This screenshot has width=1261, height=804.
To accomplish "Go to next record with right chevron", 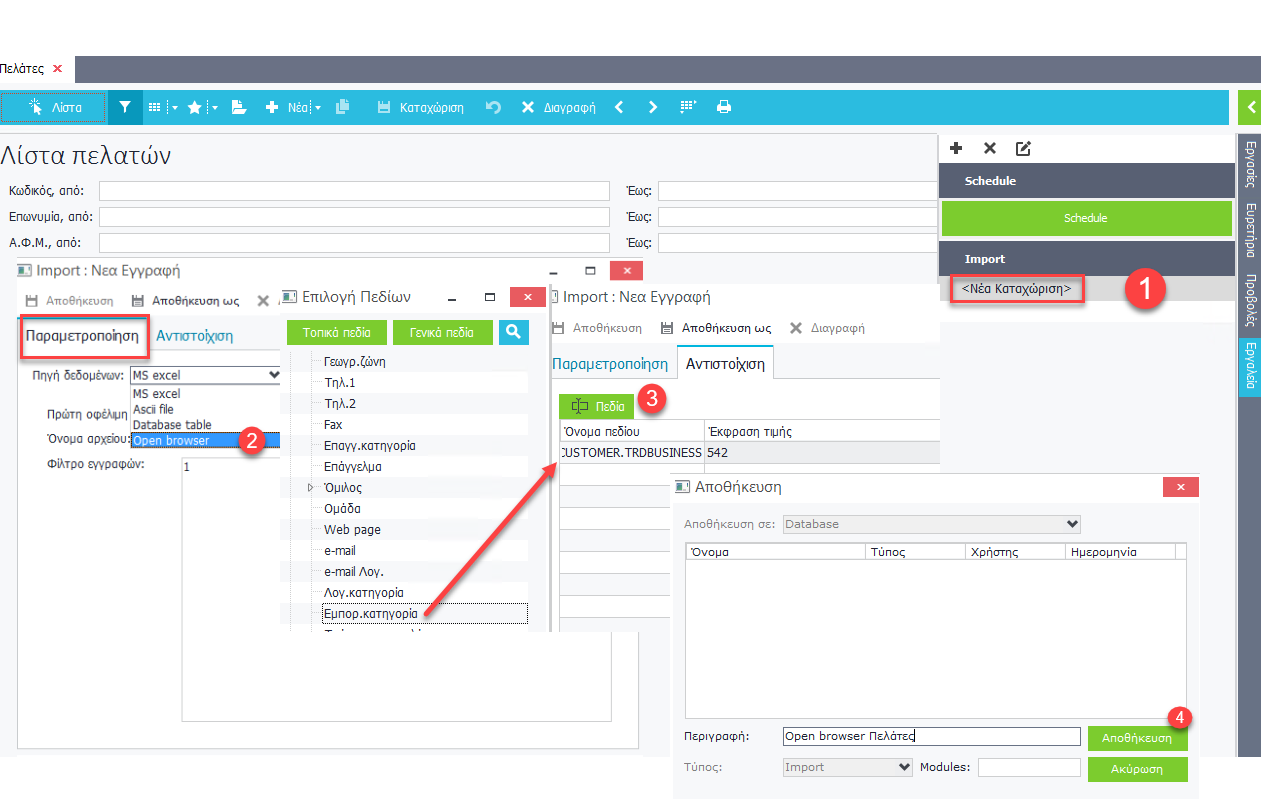I will pyautogui.click(x=653, y=107).
